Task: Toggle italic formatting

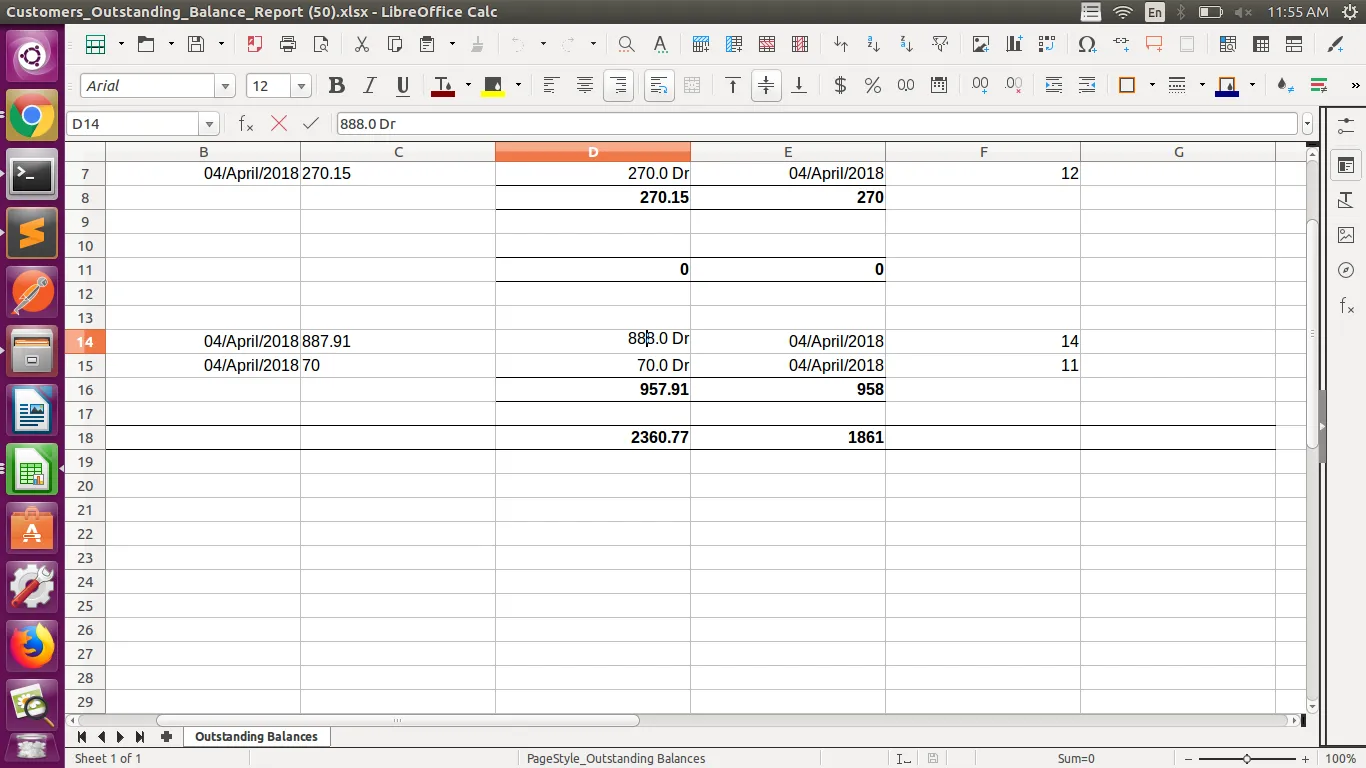Action: point(370,86)
